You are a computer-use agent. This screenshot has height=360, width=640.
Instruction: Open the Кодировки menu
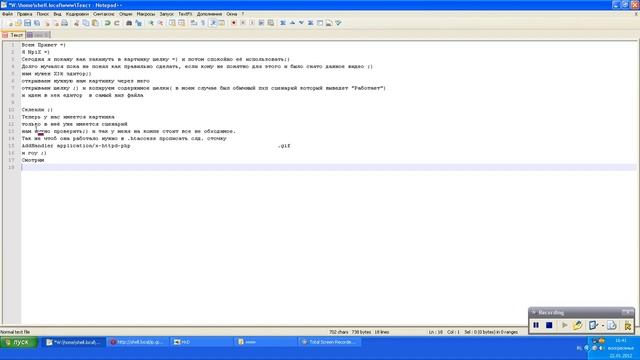click(77, 14)
